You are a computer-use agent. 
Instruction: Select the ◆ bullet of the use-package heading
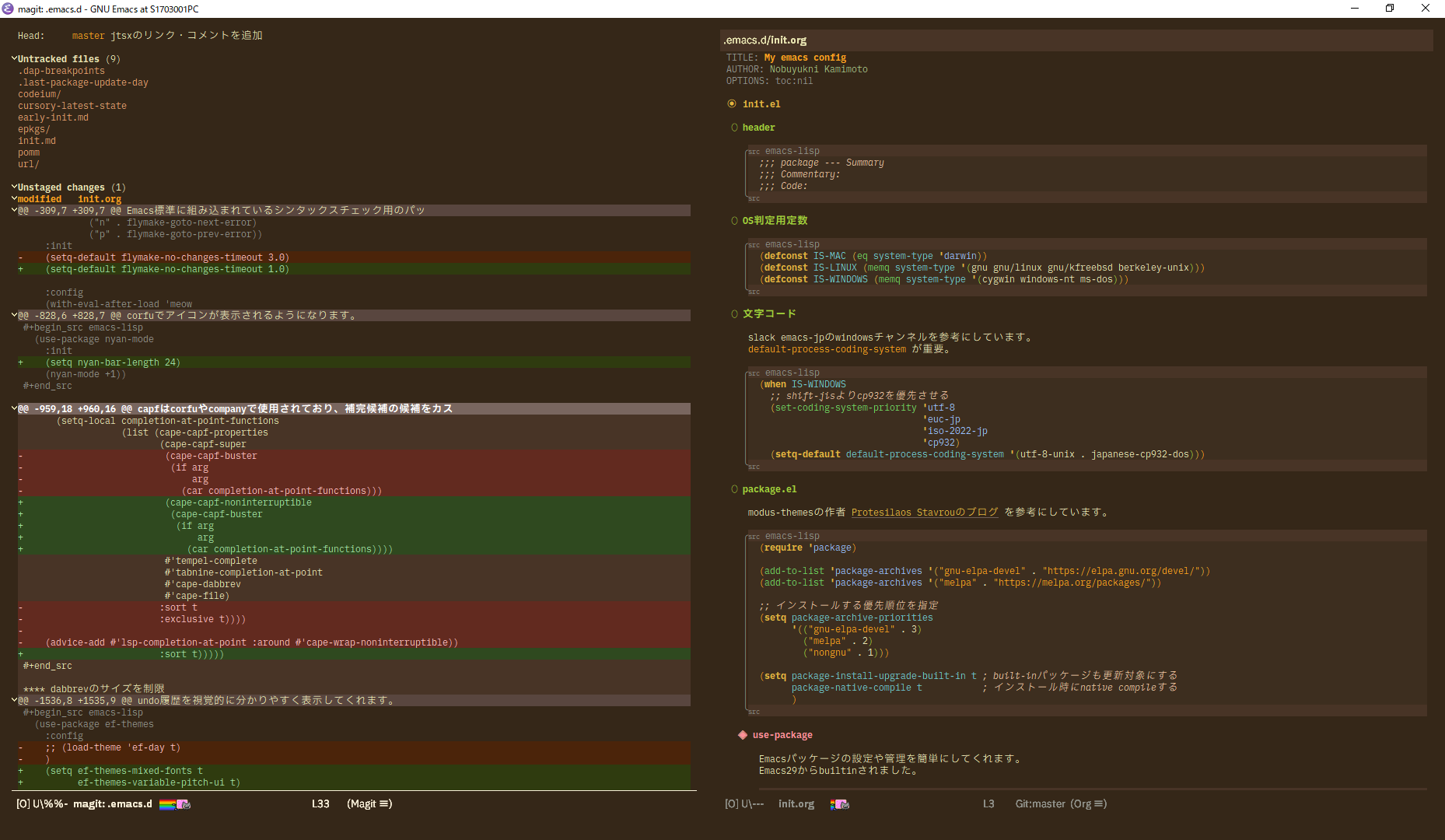742,734
